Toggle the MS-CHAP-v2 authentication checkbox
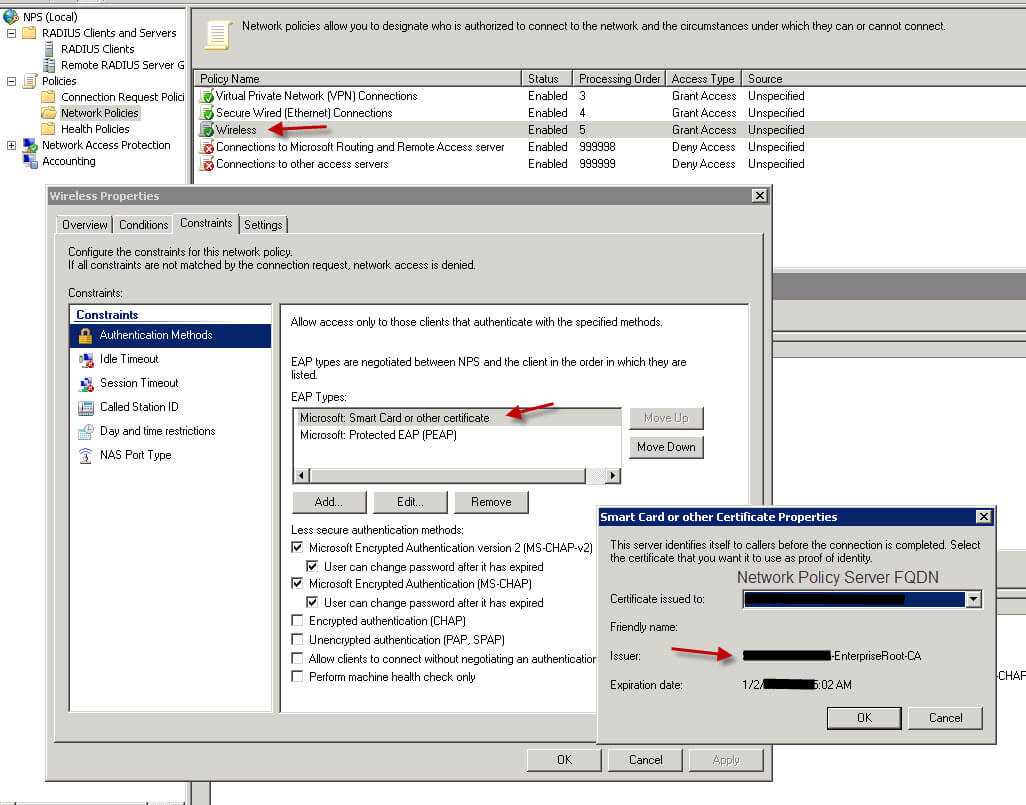 (297, 547)
